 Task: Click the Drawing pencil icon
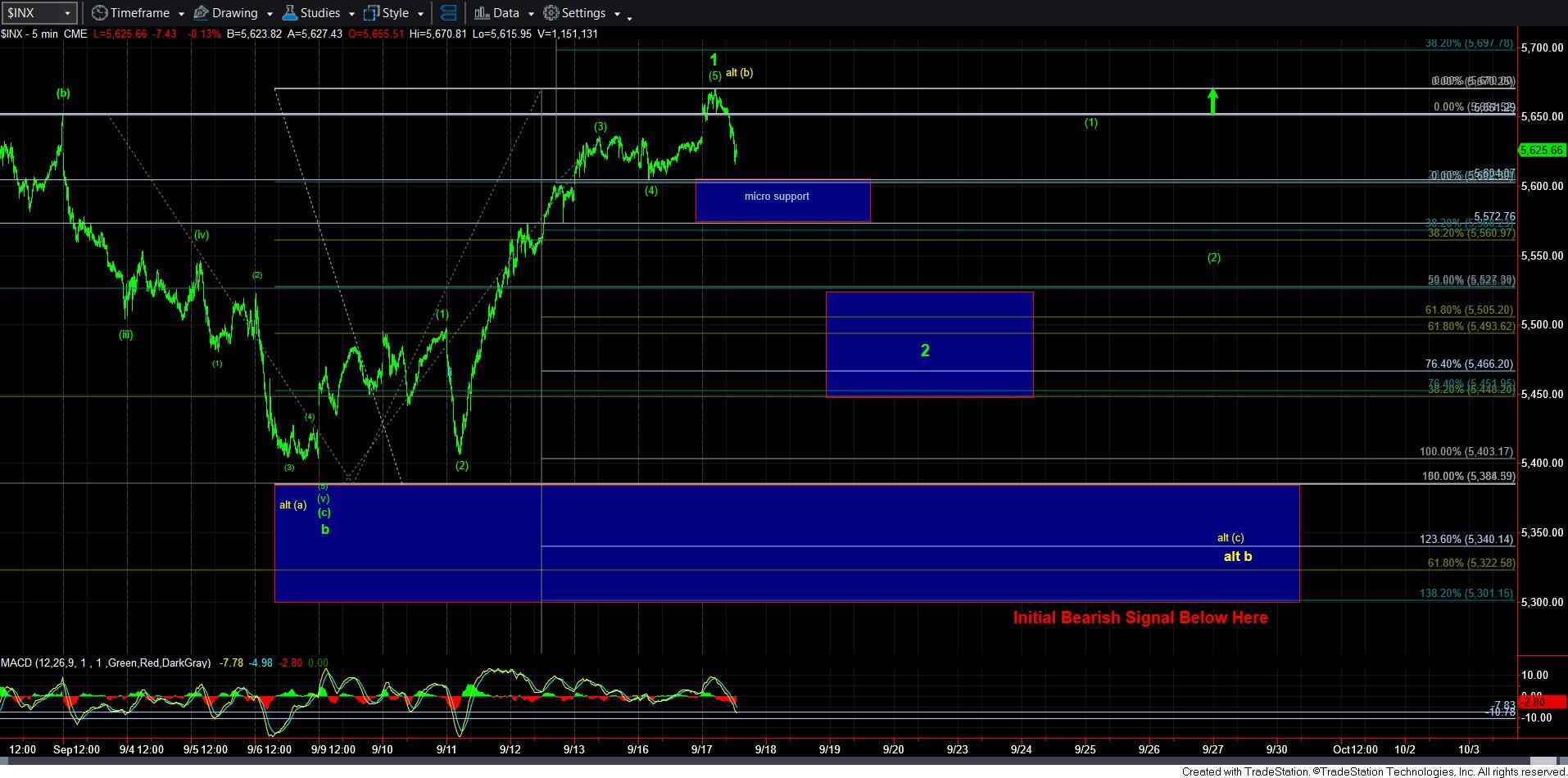click(201, 13)
